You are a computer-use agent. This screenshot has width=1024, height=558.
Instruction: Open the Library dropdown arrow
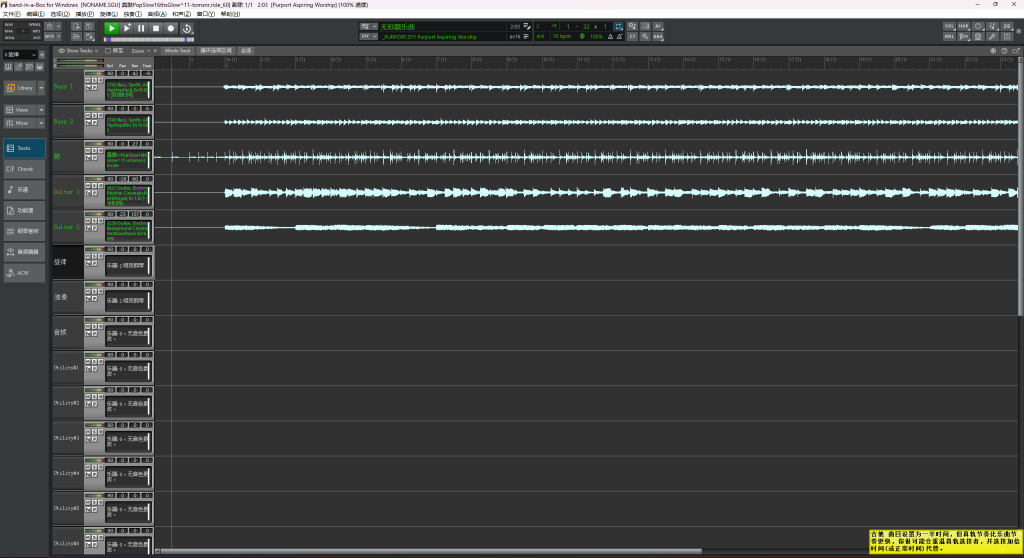click(42, 88)
